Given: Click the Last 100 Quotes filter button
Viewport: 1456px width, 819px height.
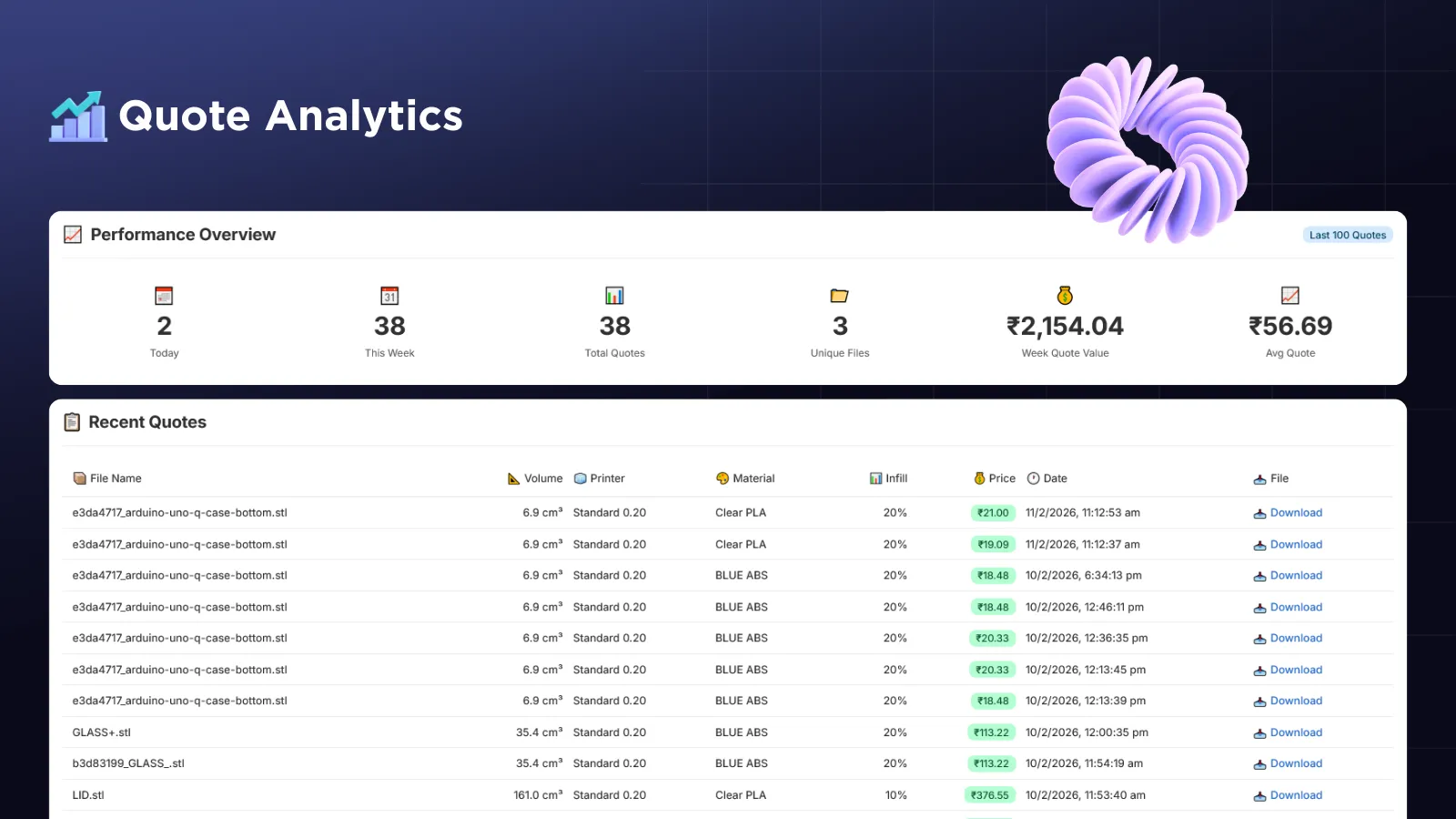Looking at the screenshot, I should click(x=1347, y=235).
